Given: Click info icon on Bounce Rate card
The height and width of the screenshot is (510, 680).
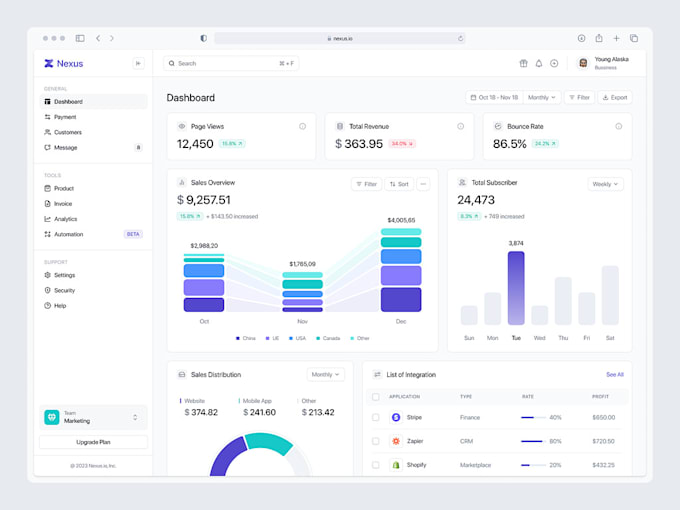Looking at the screenshot, I should 618,126.
